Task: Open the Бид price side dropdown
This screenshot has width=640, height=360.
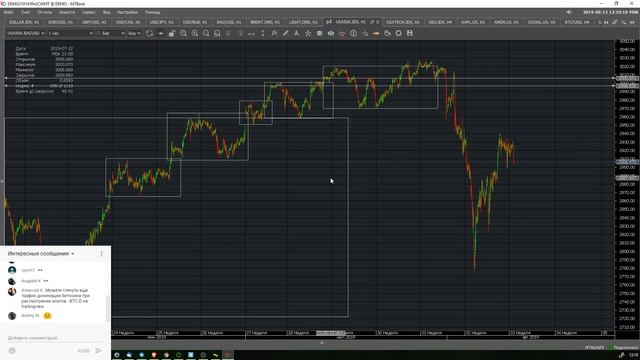Action: click(134, 33)
